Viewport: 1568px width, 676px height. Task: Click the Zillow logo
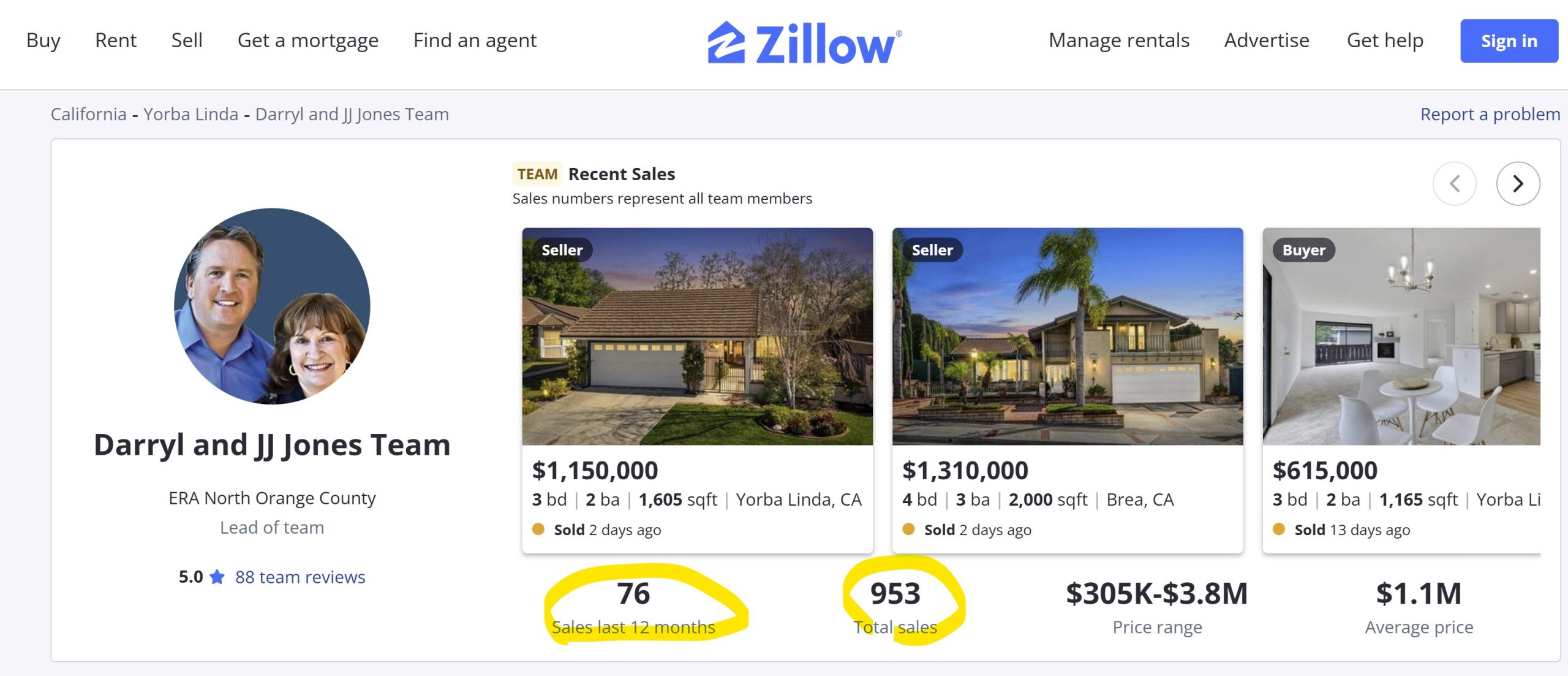(804, 43)
